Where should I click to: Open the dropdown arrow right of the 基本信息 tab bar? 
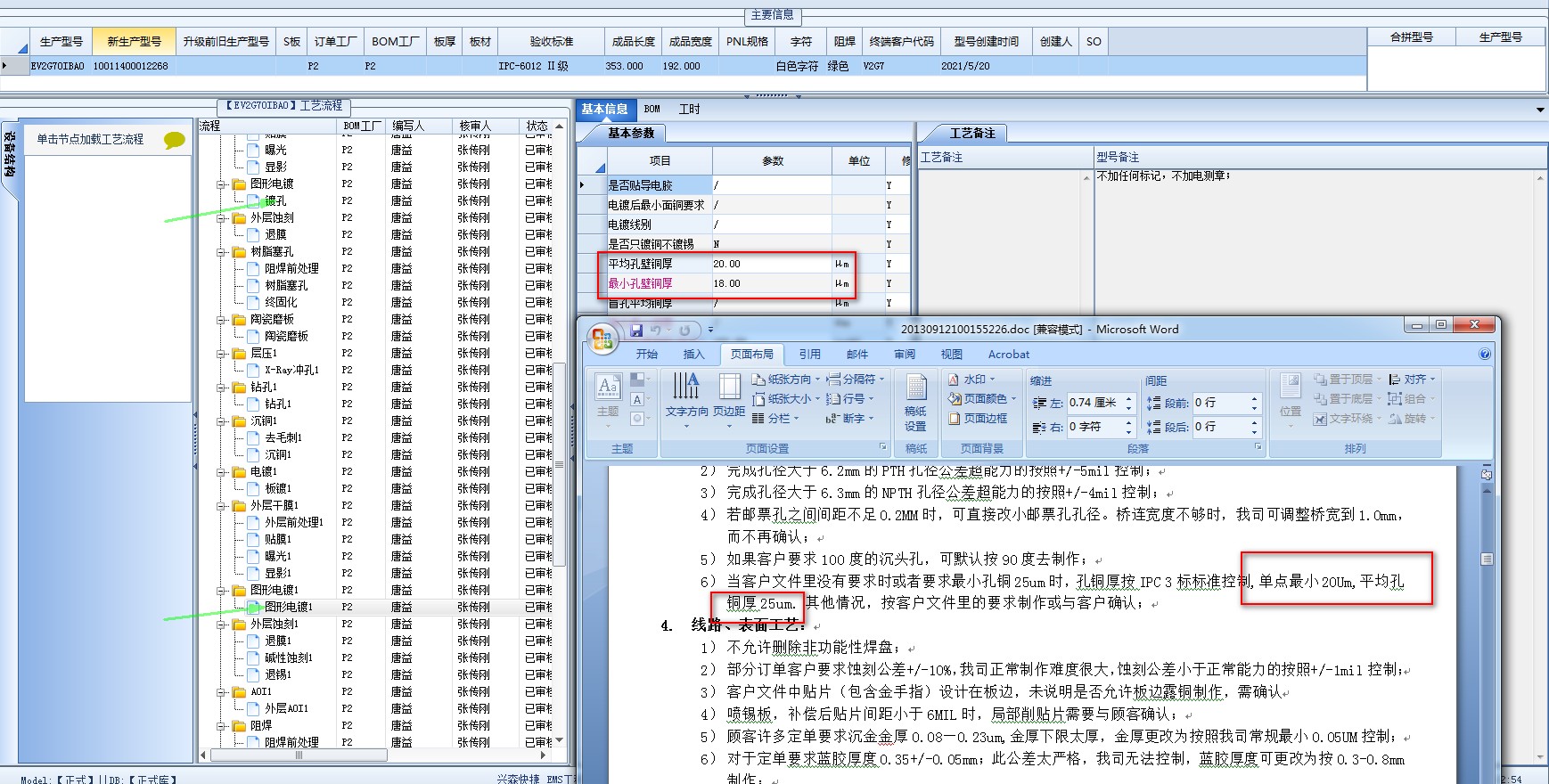click(x=1540, y=110)
